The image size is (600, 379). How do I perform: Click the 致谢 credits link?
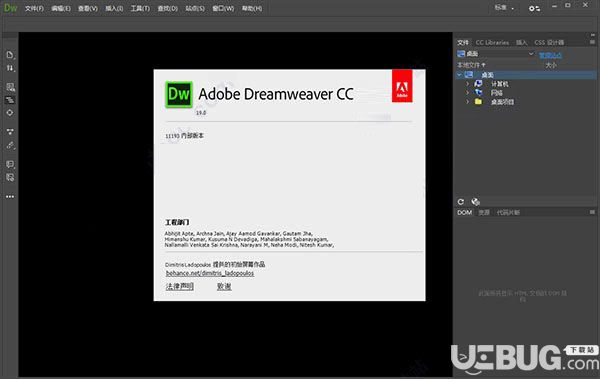224,286
